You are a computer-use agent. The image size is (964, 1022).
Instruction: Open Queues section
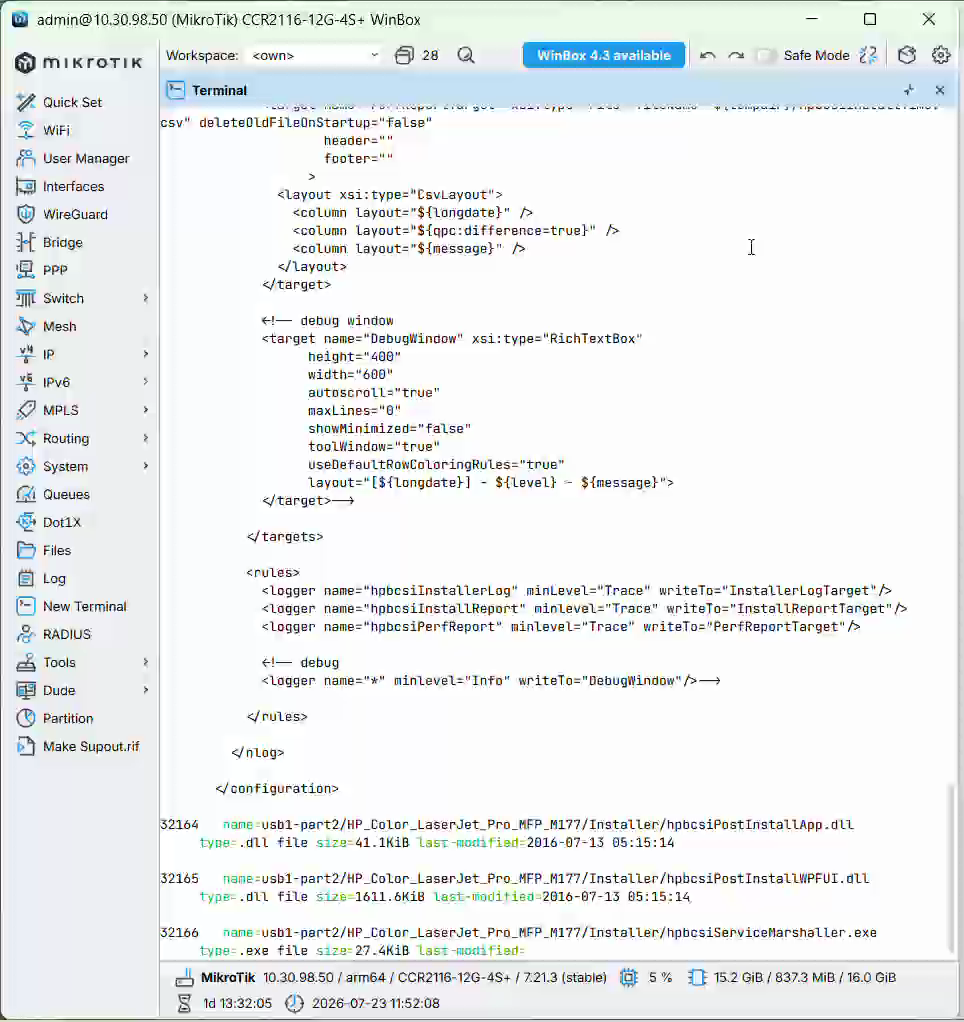coord(66,495)
